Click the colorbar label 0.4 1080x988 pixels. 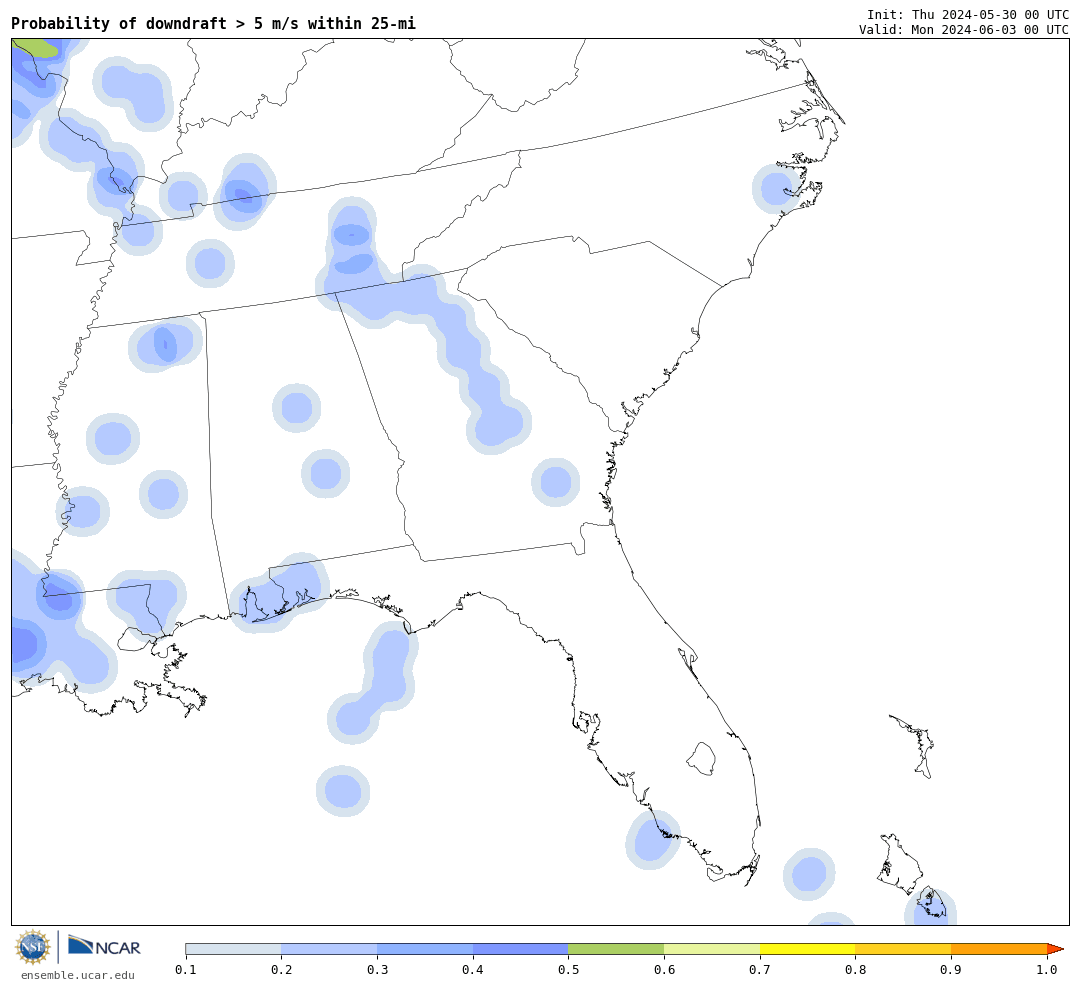pyautogui.click(x=473, y=970)
